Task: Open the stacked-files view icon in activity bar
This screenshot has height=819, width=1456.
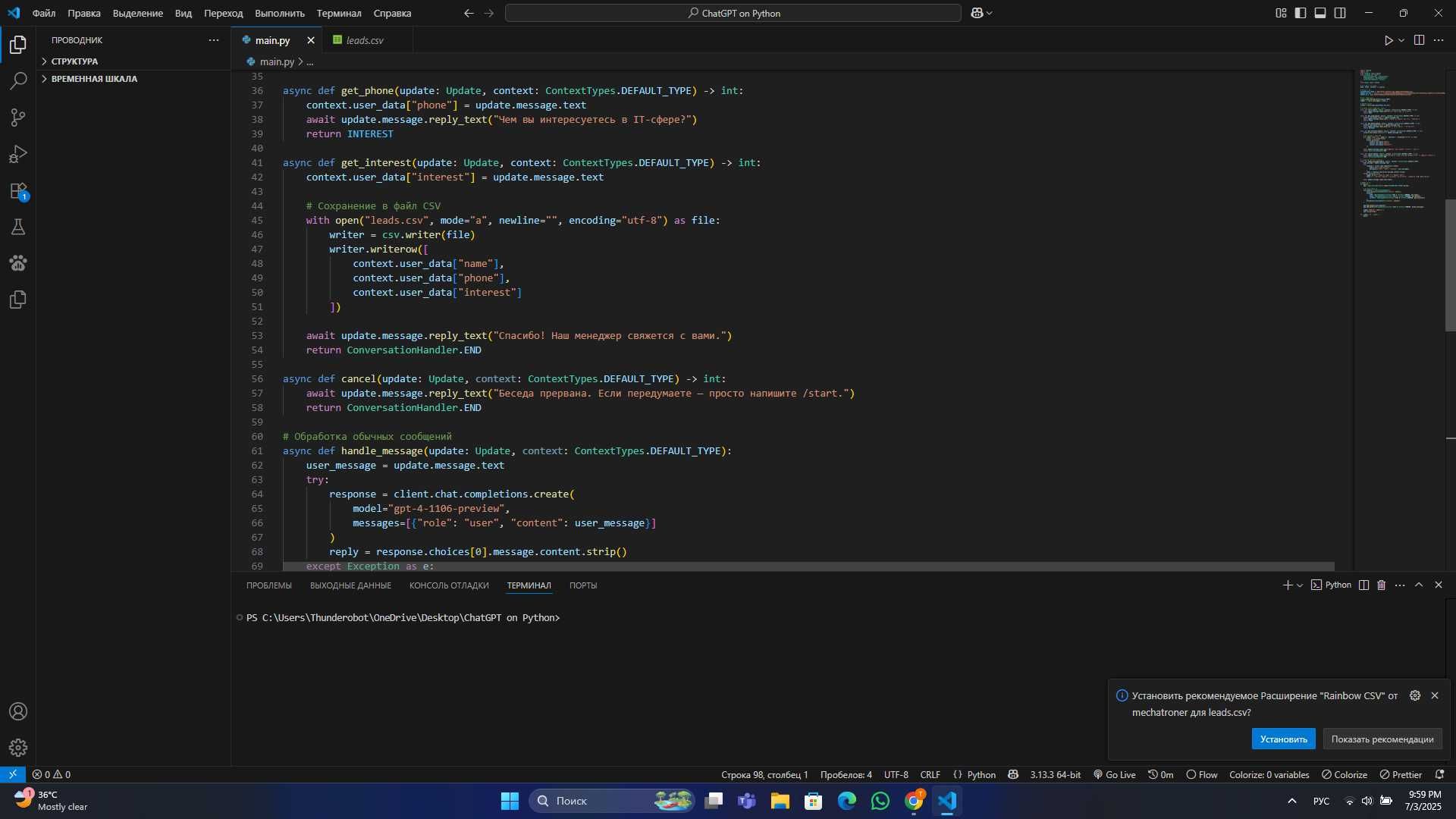Action: tap(18, 300)
